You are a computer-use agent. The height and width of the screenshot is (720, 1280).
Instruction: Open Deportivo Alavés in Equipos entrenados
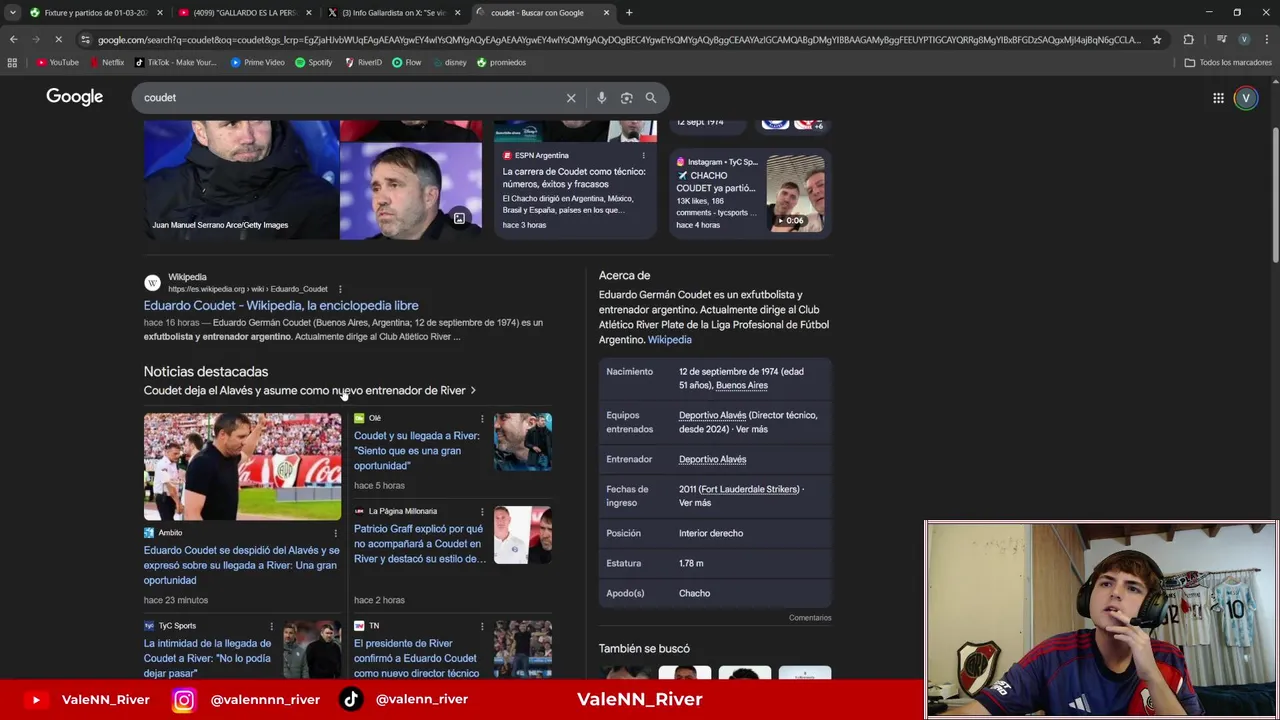pos(712,415)
